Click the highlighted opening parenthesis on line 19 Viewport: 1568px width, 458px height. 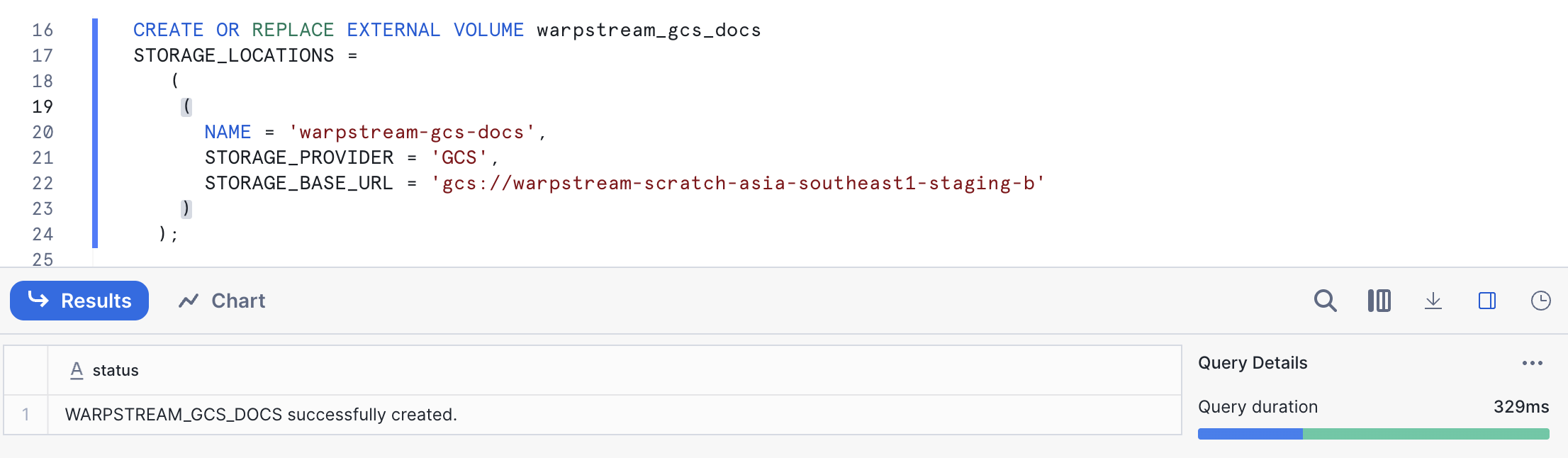click(186, 106)
